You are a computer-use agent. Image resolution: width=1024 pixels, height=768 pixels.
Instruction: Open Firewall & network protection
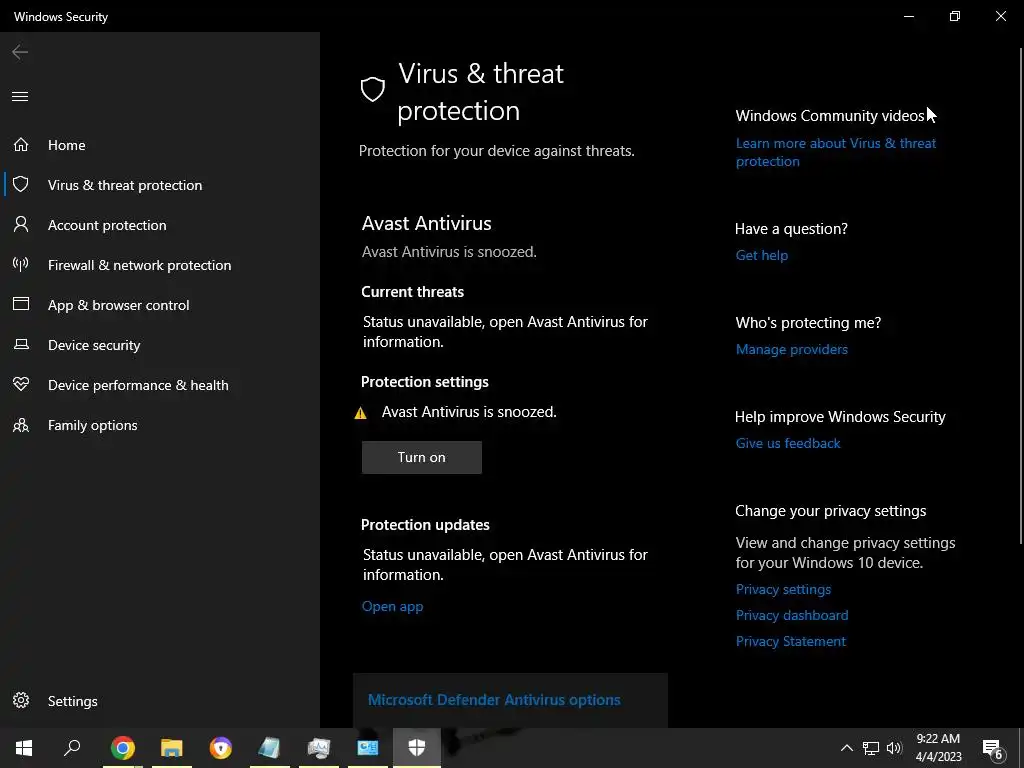(160, 264)
